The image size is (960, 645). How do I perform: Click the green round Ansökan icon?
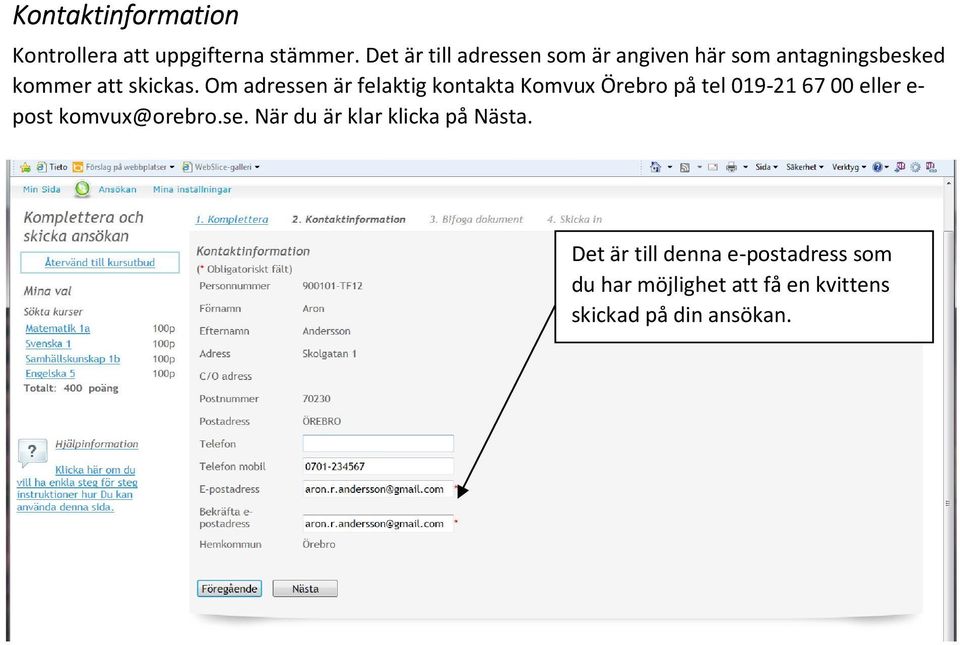pos(82,190)
